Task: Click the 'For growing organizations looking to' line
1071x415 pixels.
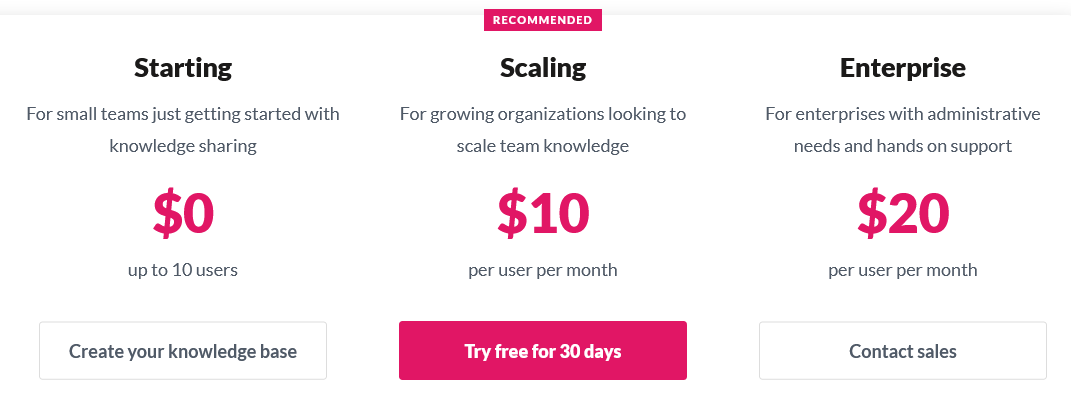Action: (543, 114)
